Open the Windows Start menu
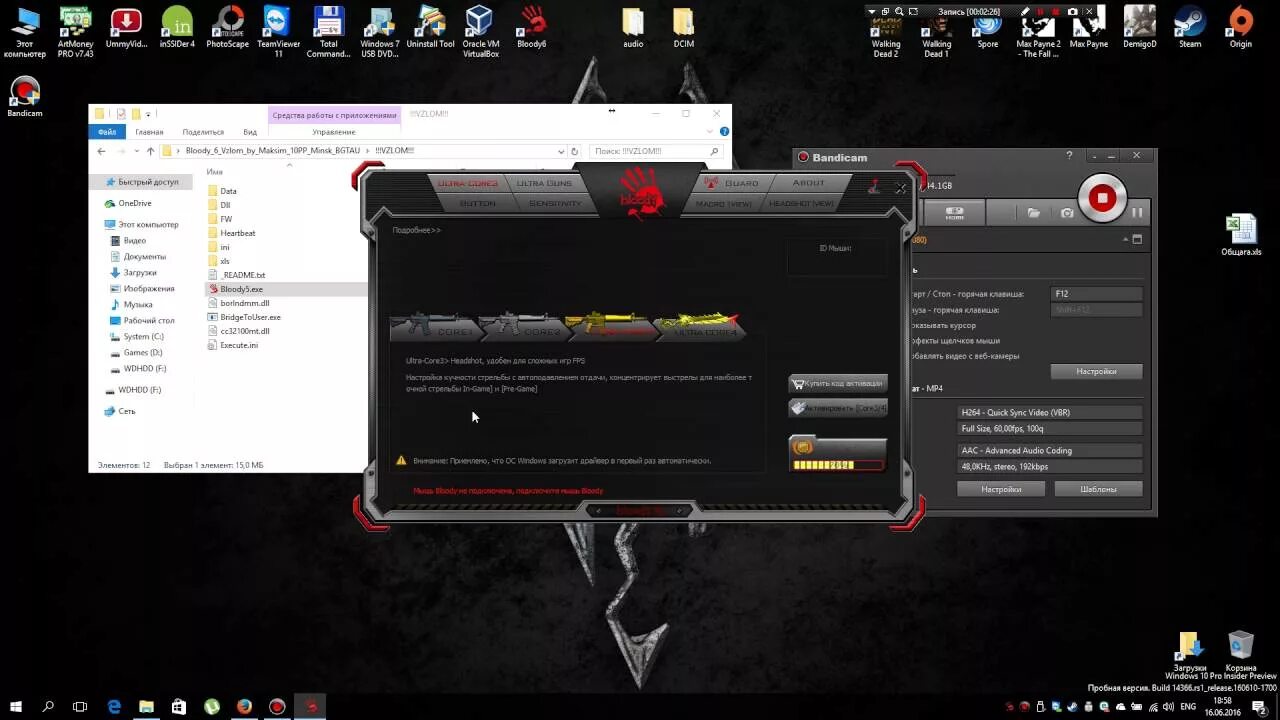 click(16, 706)
